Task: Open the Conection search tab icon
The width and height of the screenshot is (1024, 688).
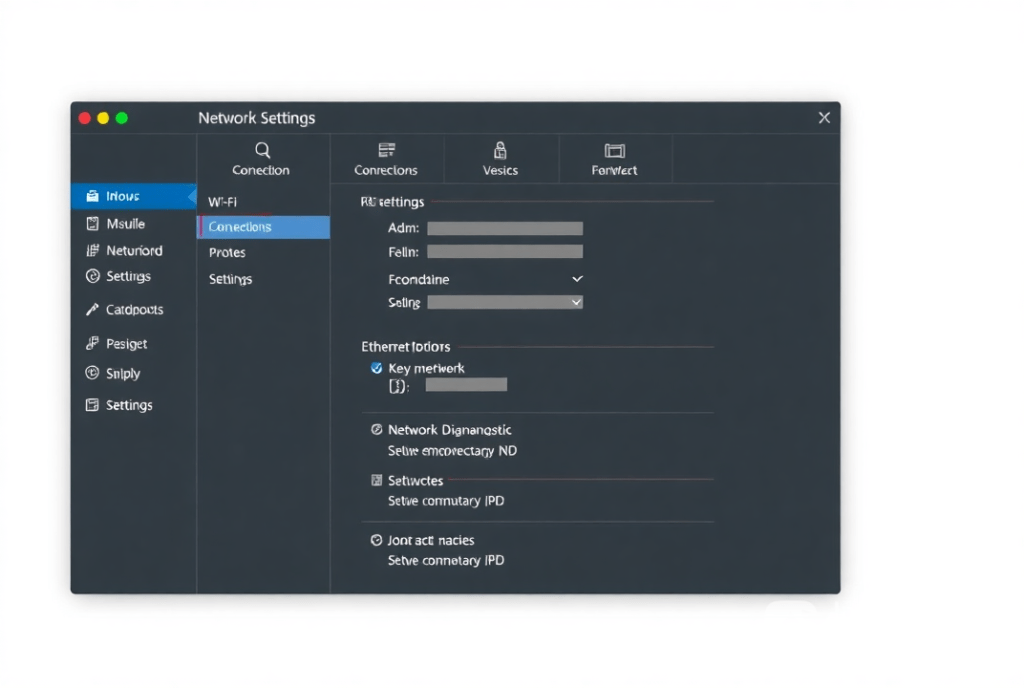Action: tap(262, 150)
